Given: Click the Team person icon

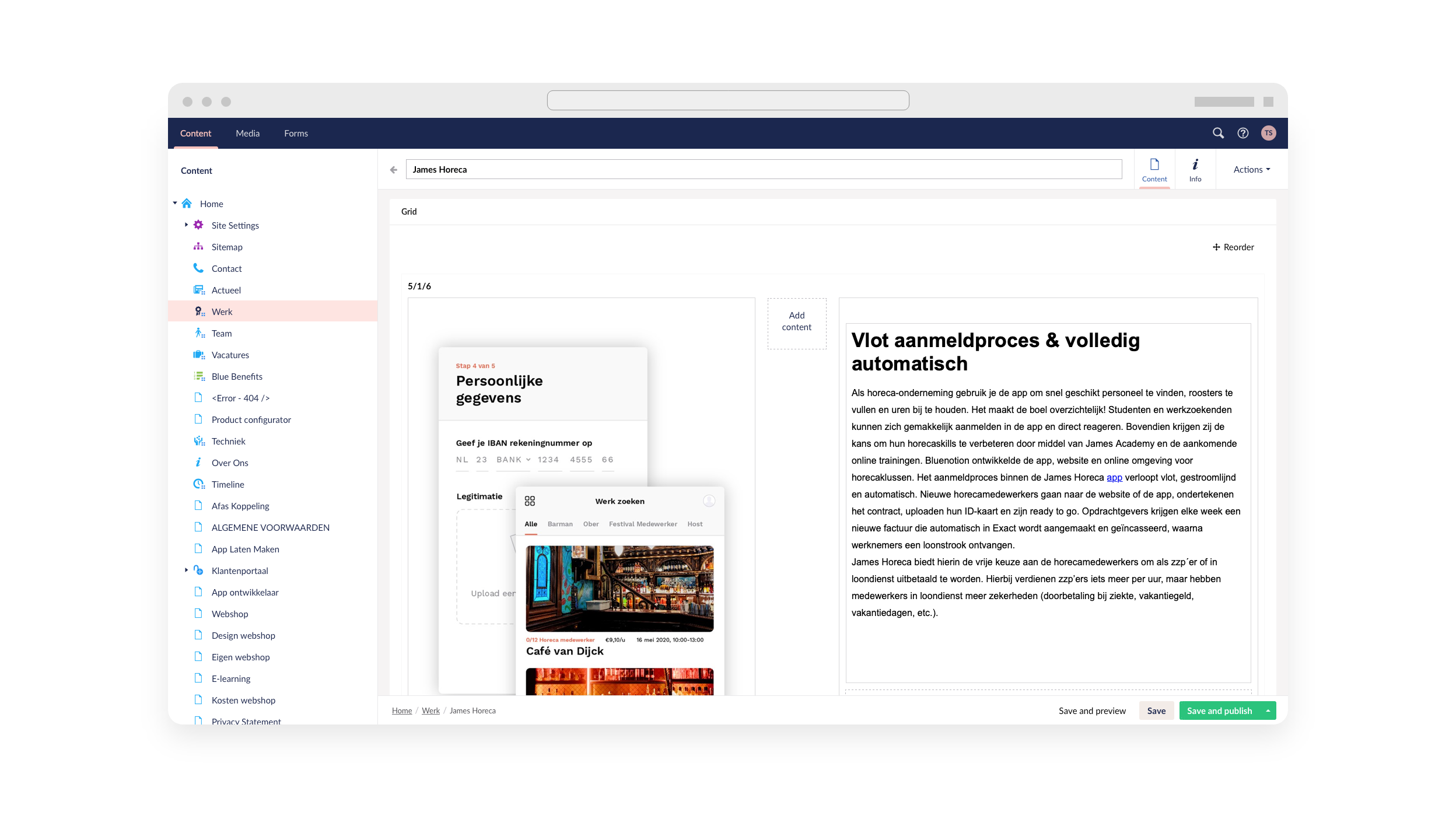Looking at the screenshot, I should pos(199,333).
